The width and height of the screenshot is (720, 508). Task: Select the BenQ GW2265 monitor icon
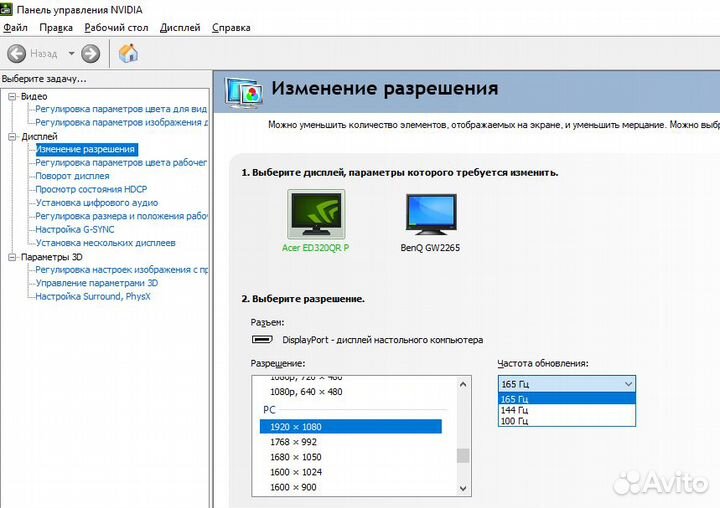(x=431, y=214)
